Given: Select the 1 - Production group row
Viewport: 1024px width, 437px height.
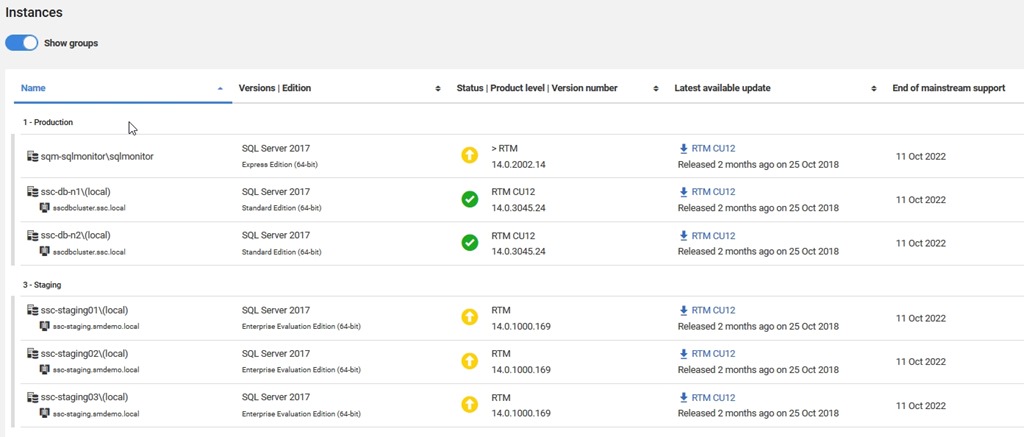Looking at the screenshot, I should tap(48, 122).
